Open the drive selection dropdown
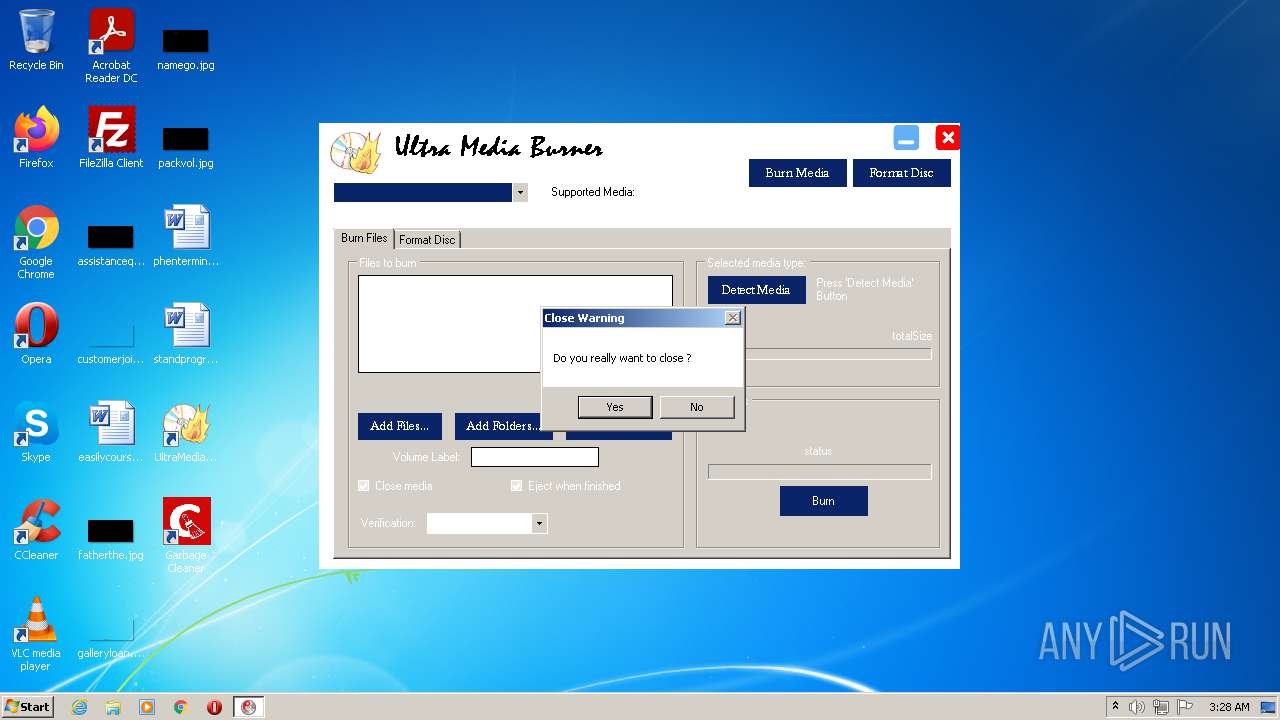This screenshot has height=720, width=1280. [x=520, y=192]
